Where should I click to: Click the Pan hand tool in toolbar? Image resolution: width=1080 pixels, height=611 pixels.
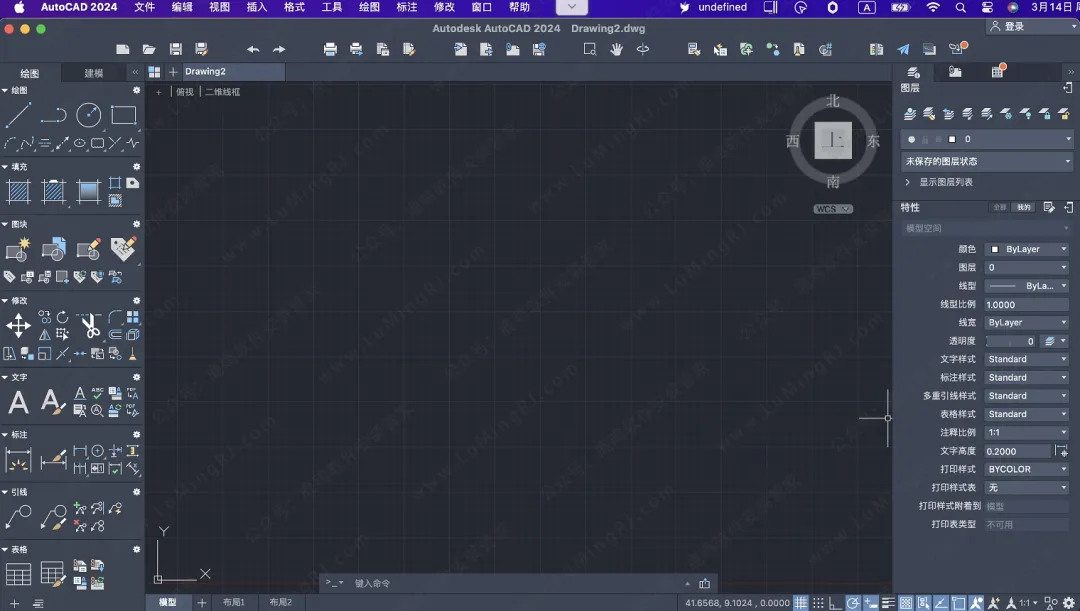coord(616,49)
